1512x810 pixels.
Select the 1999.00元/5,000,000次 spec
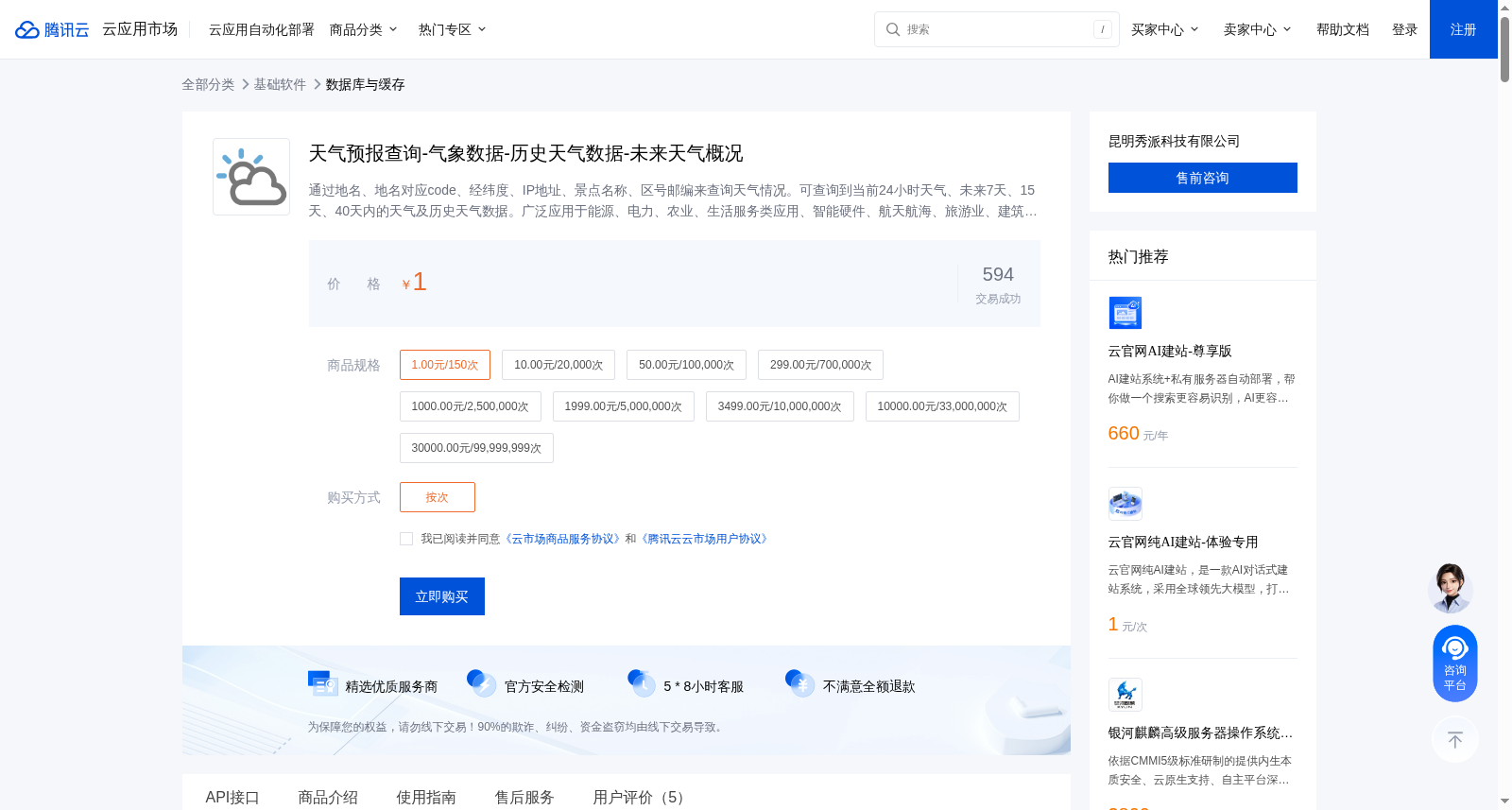pos(624,406)
